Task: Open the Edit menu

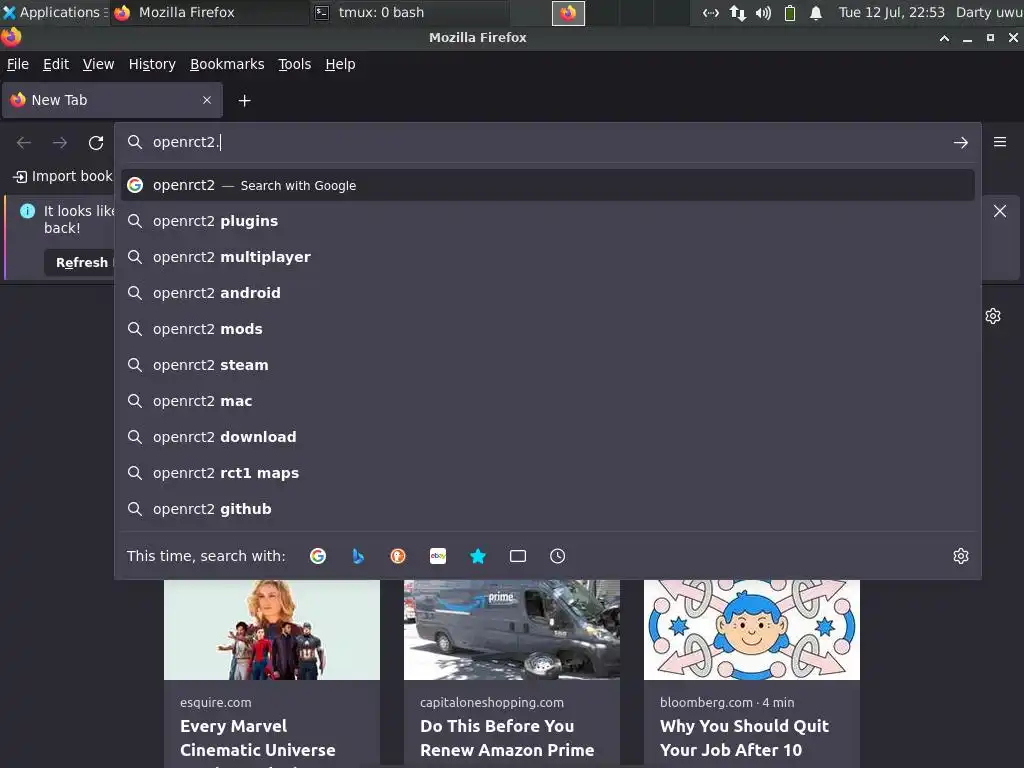Action: click(x=56, y=64)
